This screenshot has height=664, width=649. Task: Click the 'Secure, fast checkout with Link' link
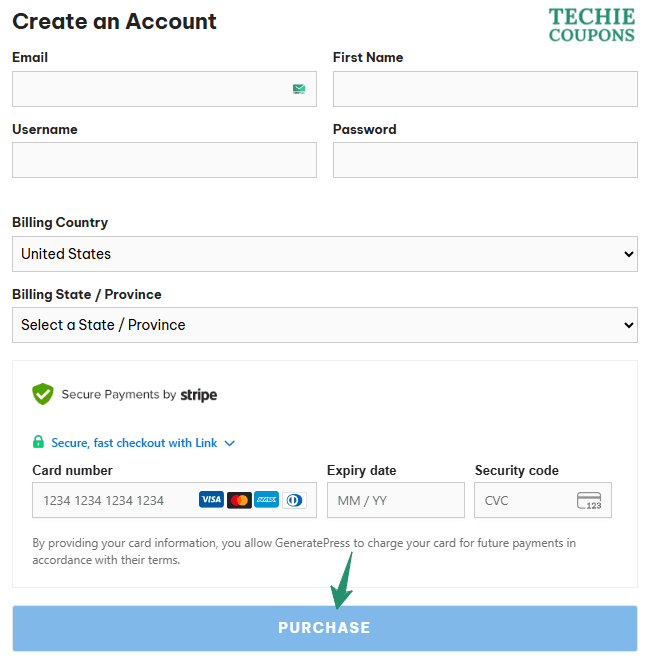[x=134, y=443]
